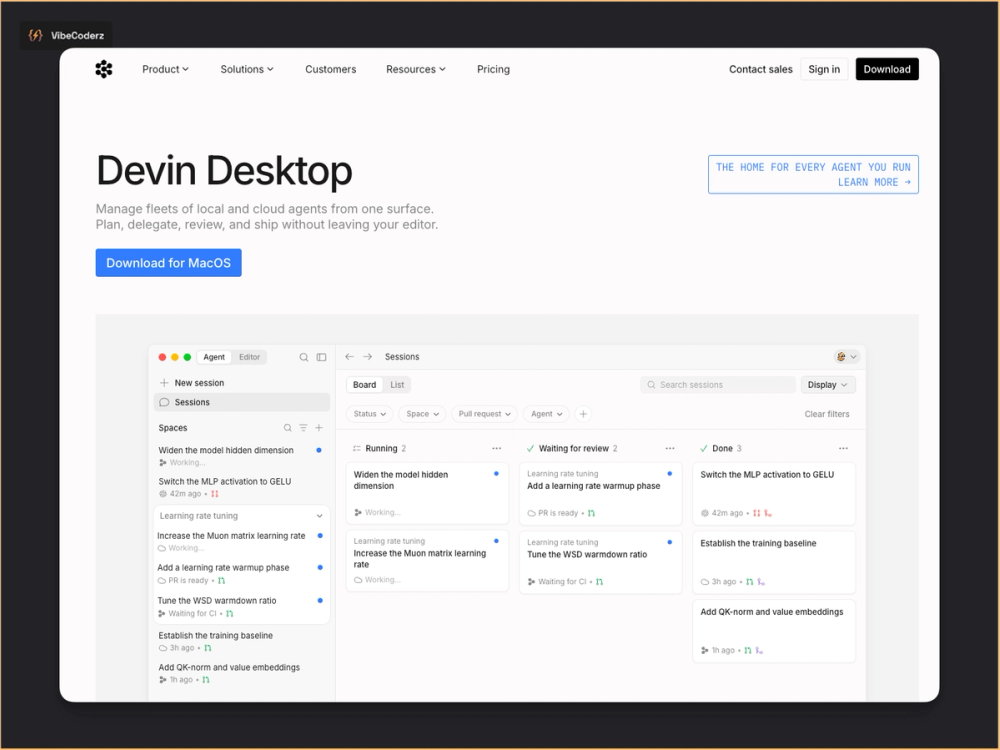This screenshot has height=750, width=1000.
Task: Switch to Agent mode toggle
Action: click(x=214, y=357)
